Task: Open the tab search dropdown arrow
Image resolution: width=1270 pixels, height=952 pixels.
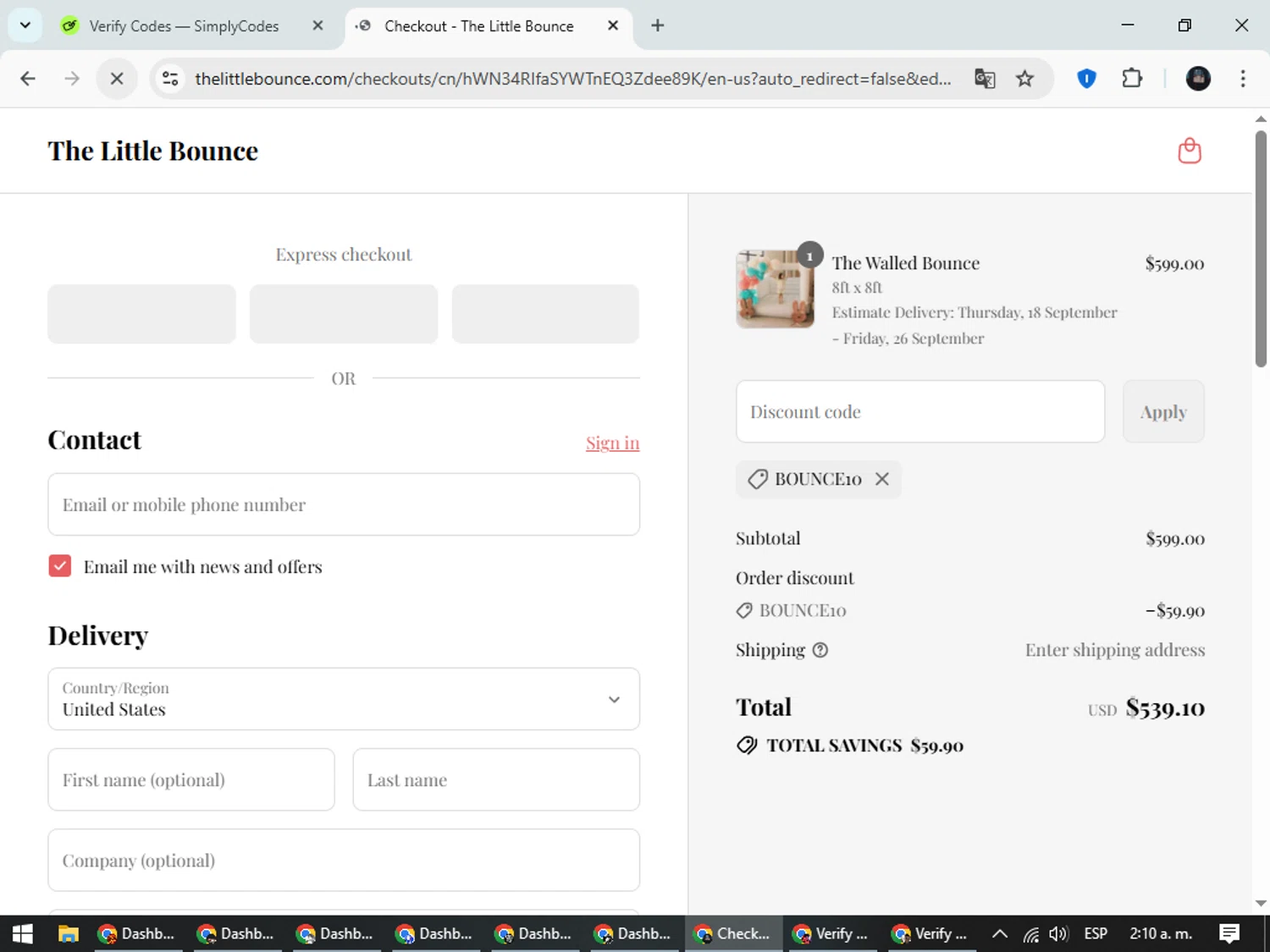Action: [25, 25]
